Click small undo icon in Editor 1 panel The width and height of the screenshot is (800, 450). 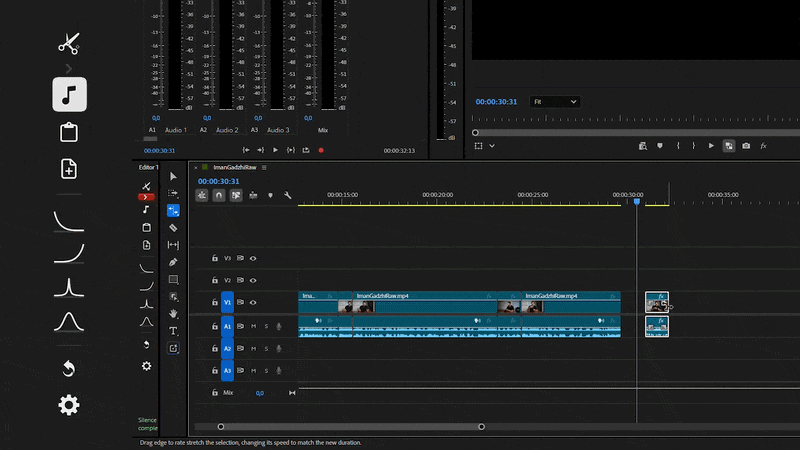[x=146, y=345]
